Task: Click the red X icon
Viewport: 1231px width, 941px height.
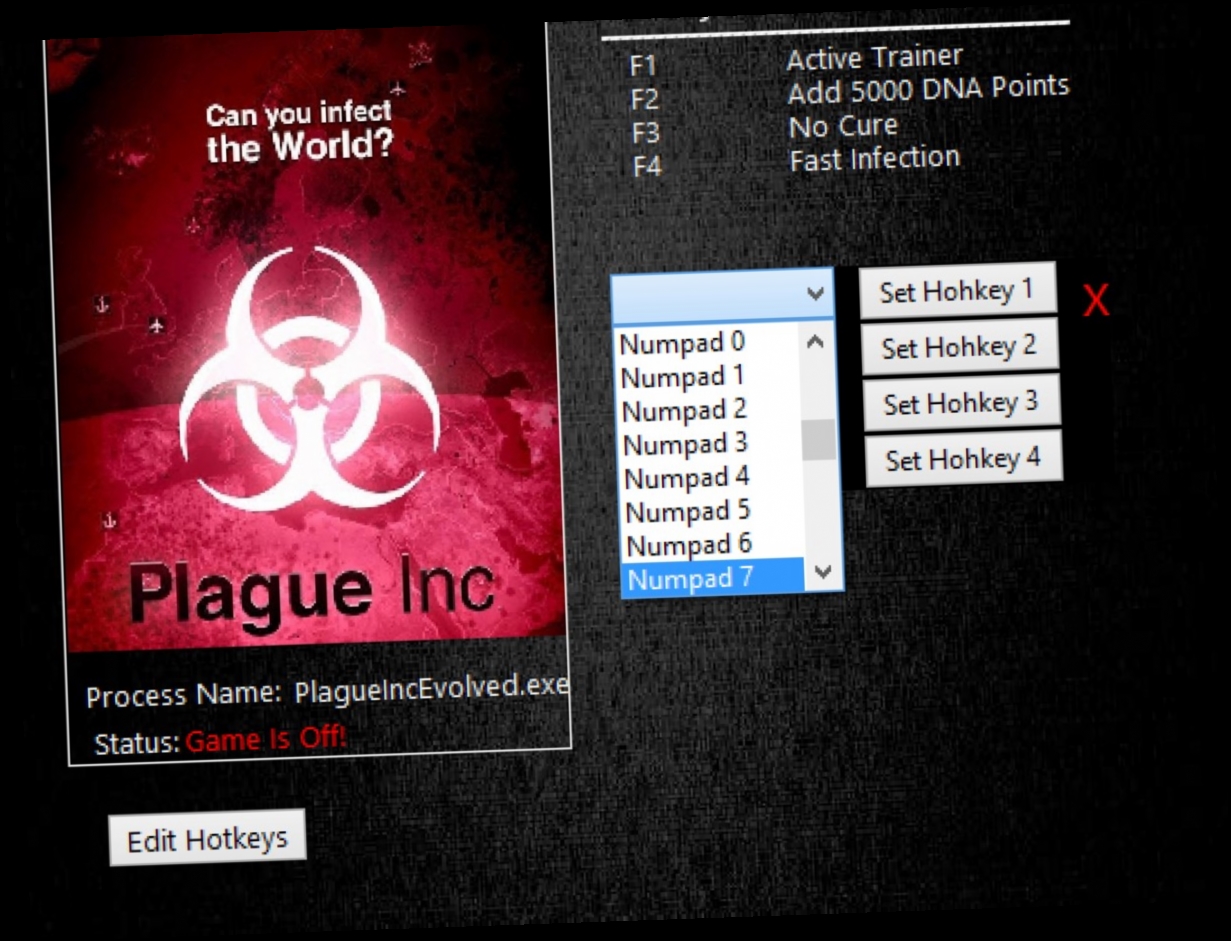Action: 1097,297
